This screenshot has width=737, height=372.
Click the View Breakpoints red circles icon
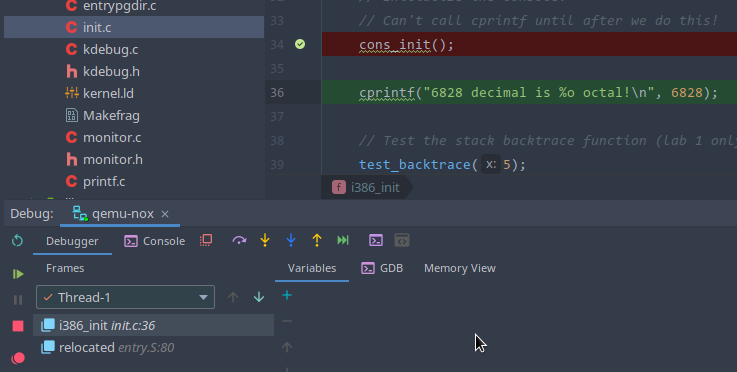point(18,358)
